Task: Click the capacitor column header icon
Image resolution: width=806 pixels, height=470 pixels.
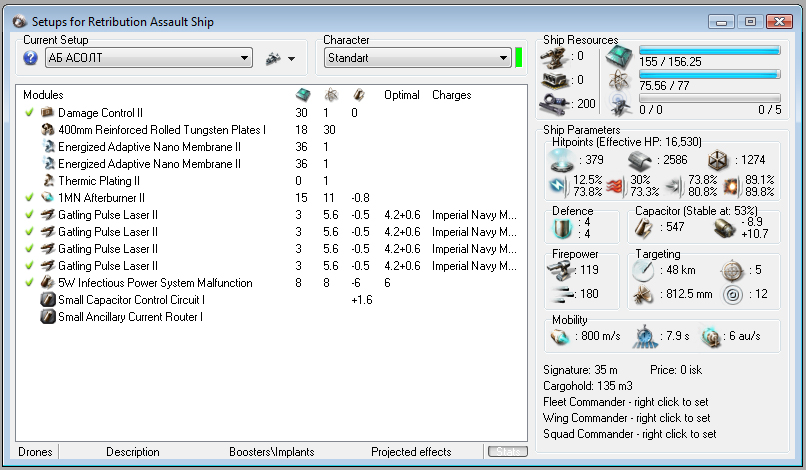Action: click(x=359, y=95)
